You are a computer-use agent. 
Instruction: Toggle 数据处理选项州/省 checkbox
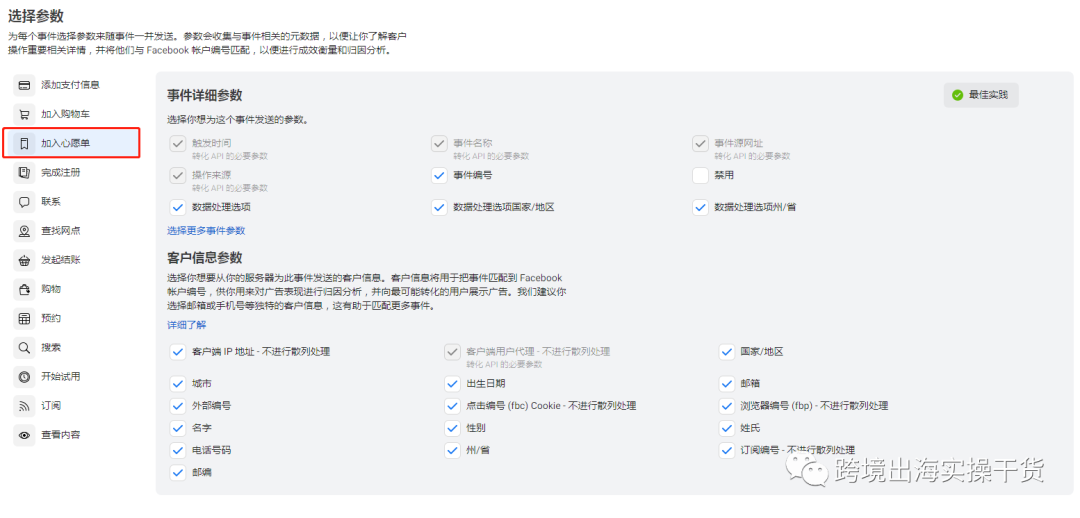[x=700, y=207]
